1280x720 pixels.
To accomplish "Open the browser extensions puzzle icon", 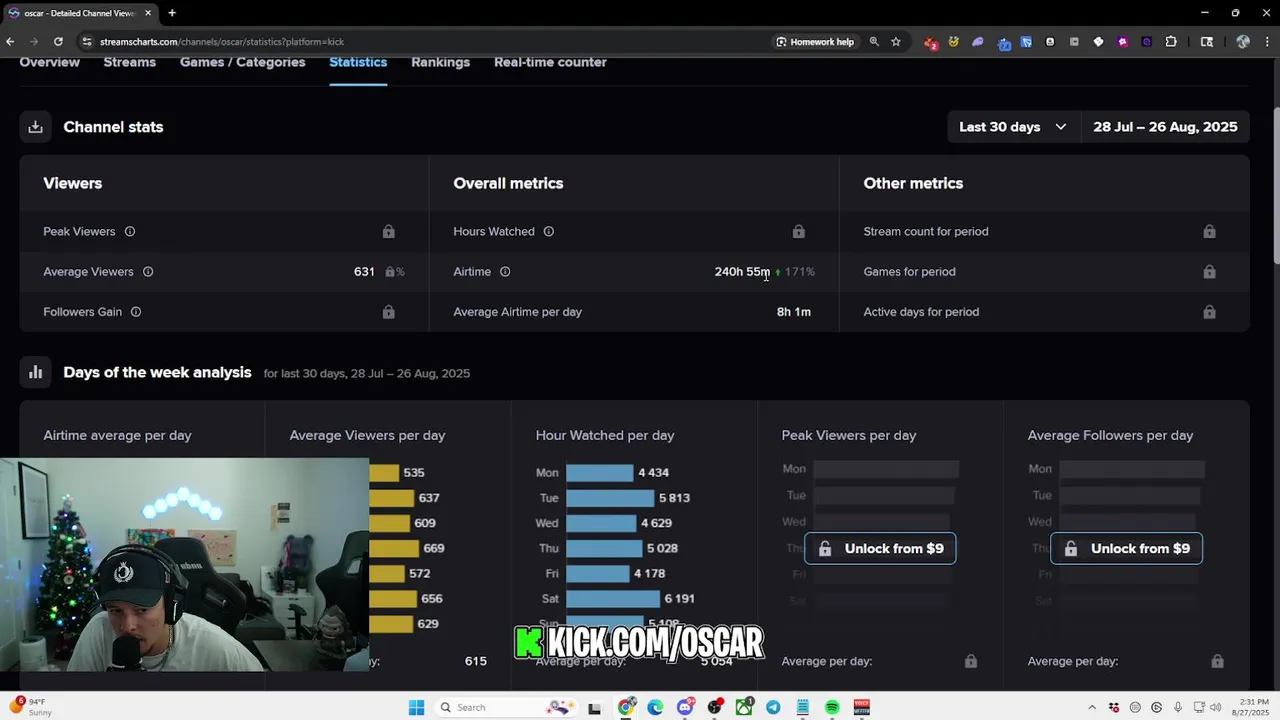I will (x=1171, y=42).
